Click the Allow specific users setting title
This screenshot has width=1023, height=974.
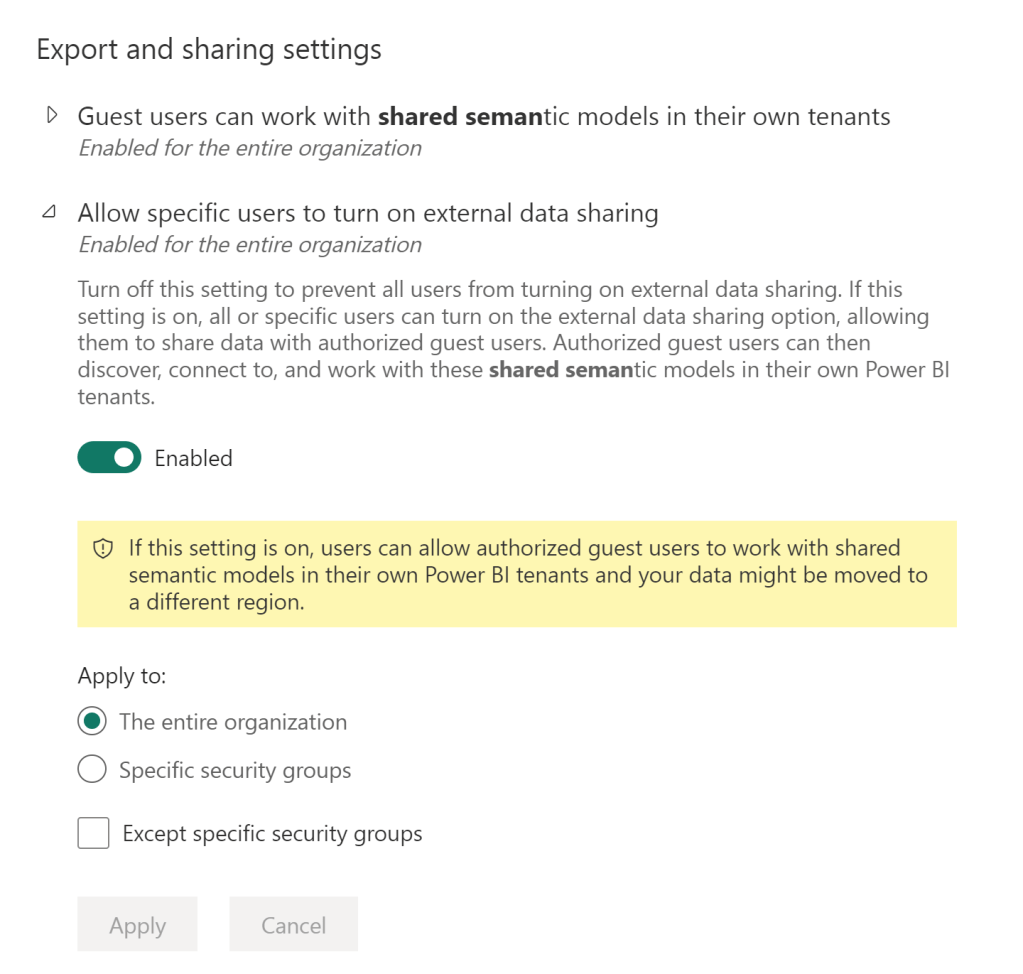[x=368, y=213]
